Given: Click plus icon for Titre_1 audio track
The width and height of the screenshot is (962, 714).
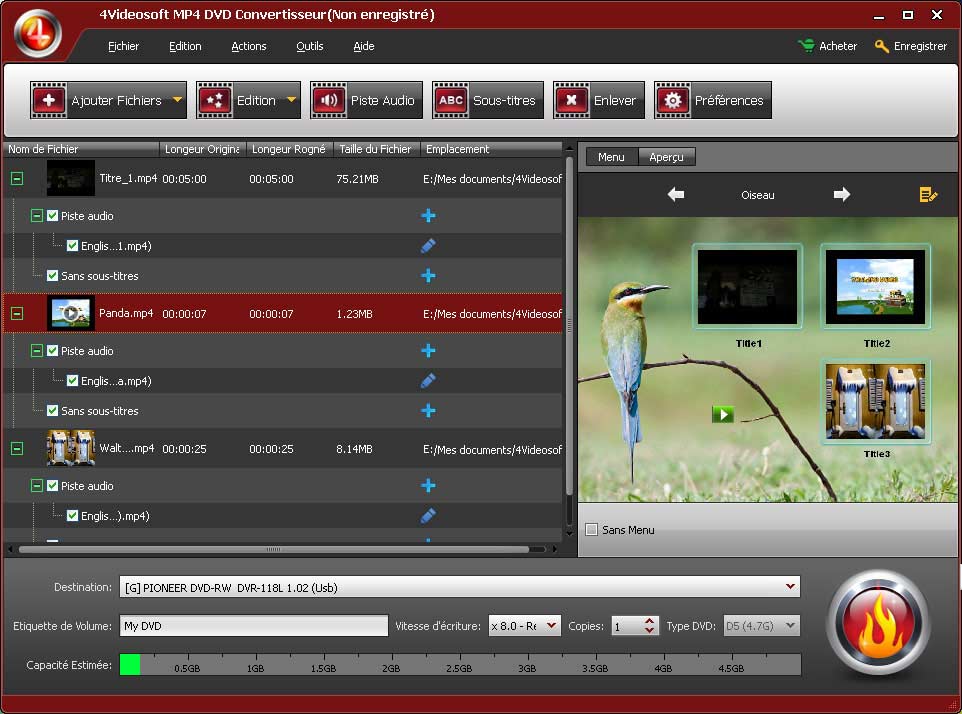Looking at the screenshot, I should [428, 216].
